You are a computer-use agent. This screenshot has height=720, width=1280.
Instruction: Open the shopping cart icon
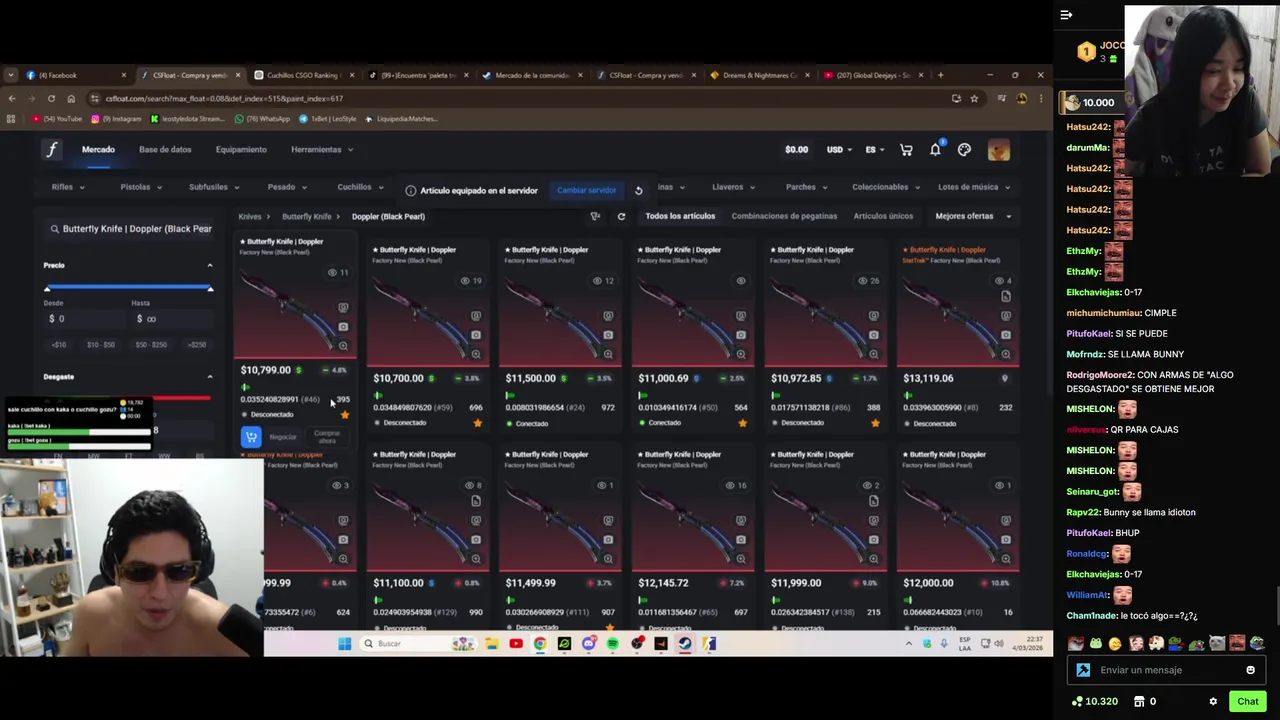pos(906,150)
